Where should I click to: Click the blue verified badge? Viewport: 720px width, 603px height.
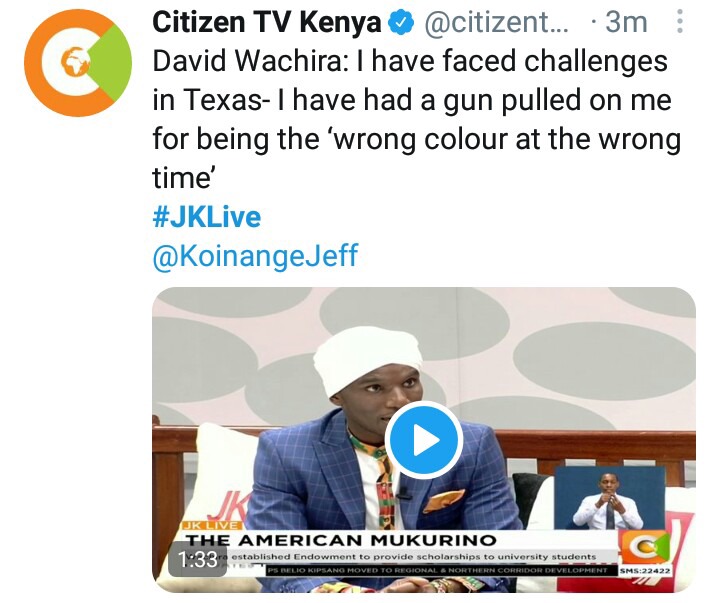402,23
